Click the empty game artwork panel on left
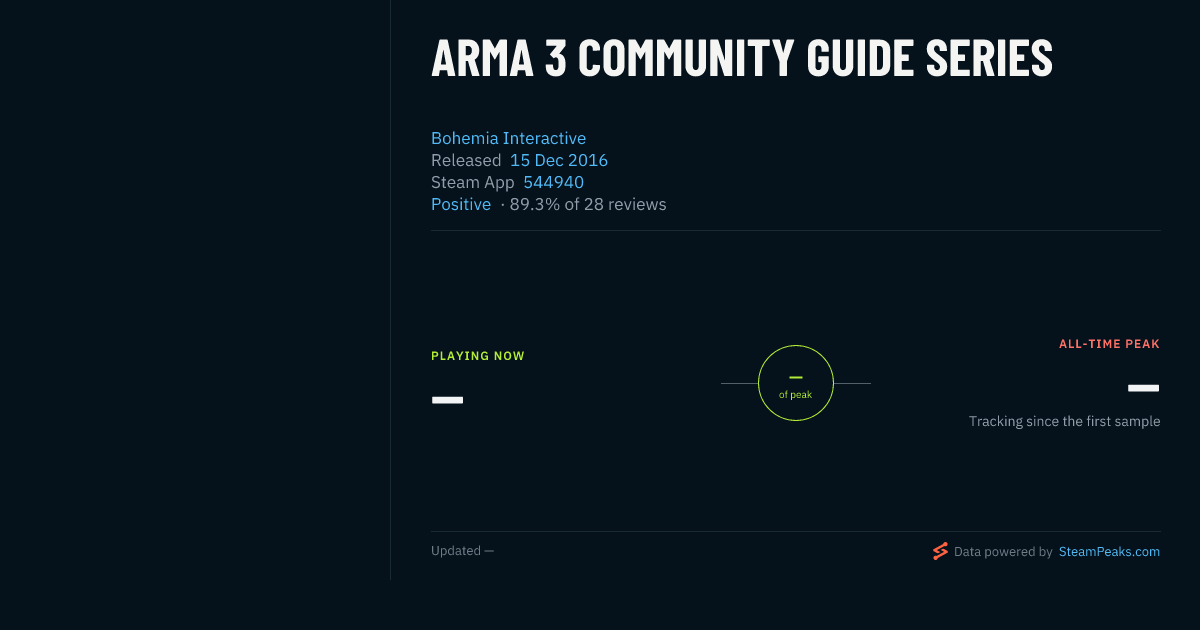Screen dimensions: 1200x630 point(195,290)
